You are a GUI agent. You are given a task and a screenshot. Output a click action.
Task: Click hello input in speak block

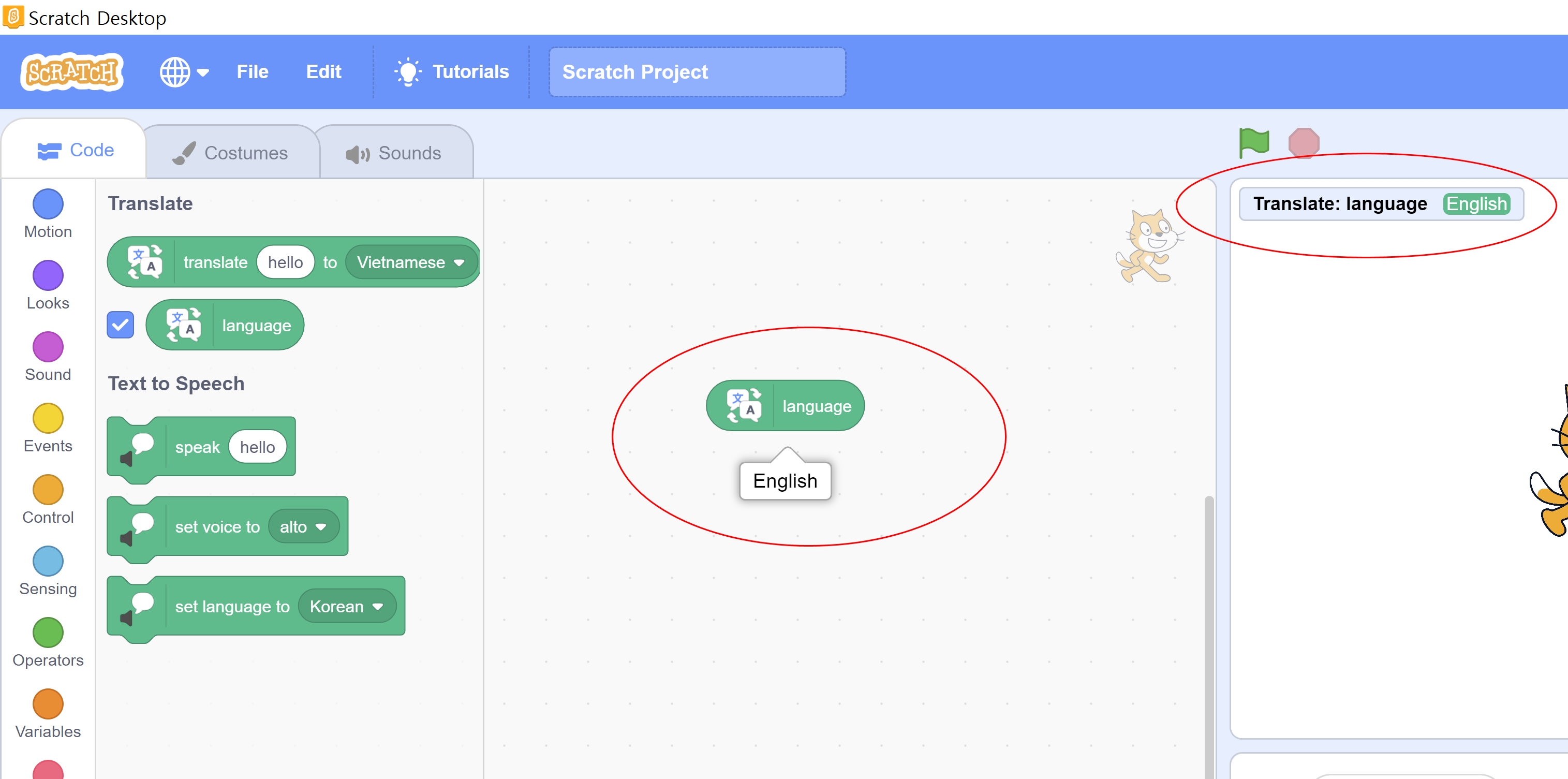click(257, 447)
